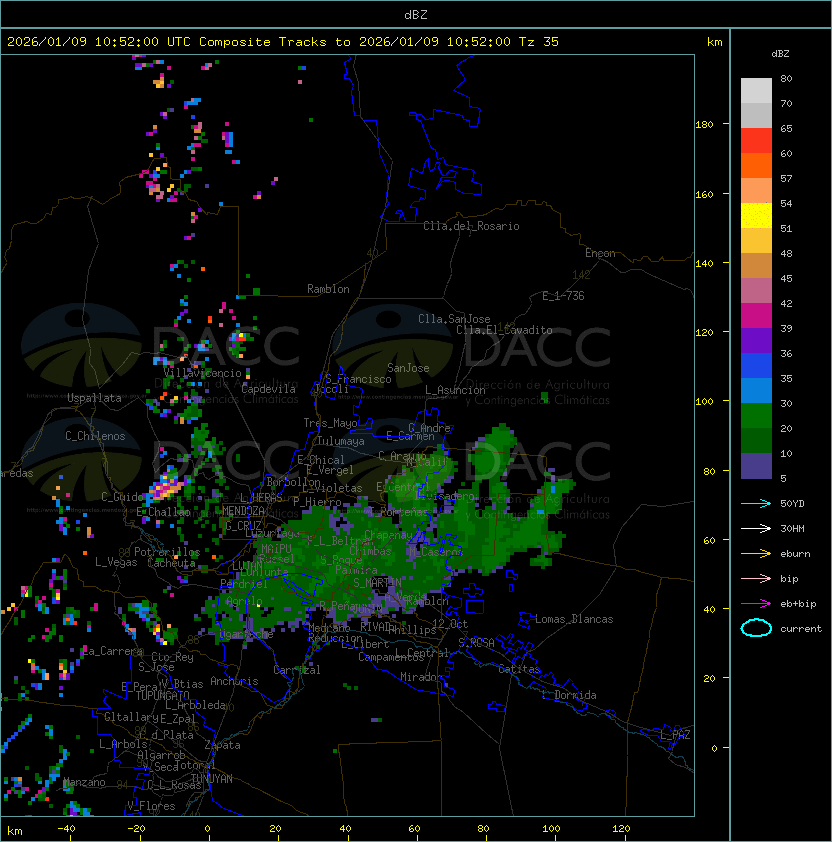Select the red swatch below 65 dBZ

[756, 140]
